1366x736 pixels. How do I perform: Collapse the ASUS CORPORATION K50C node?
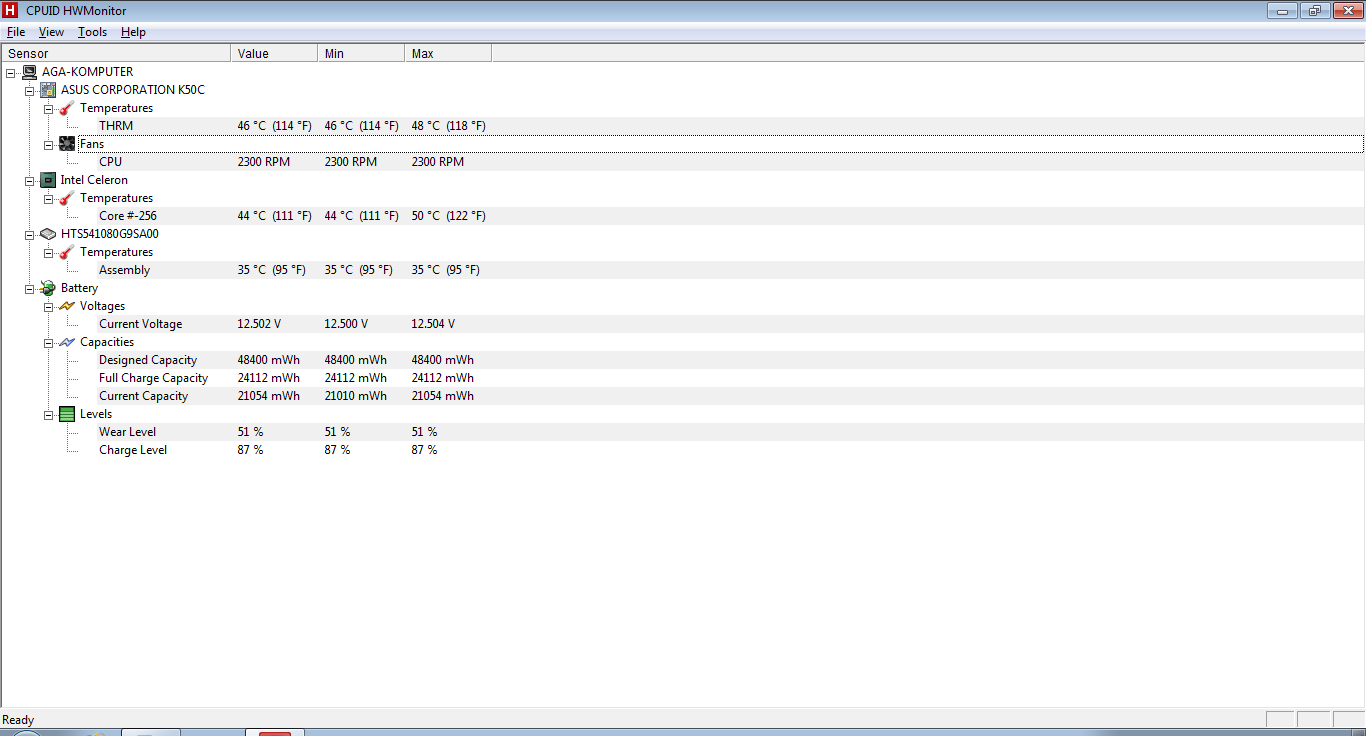29,90
